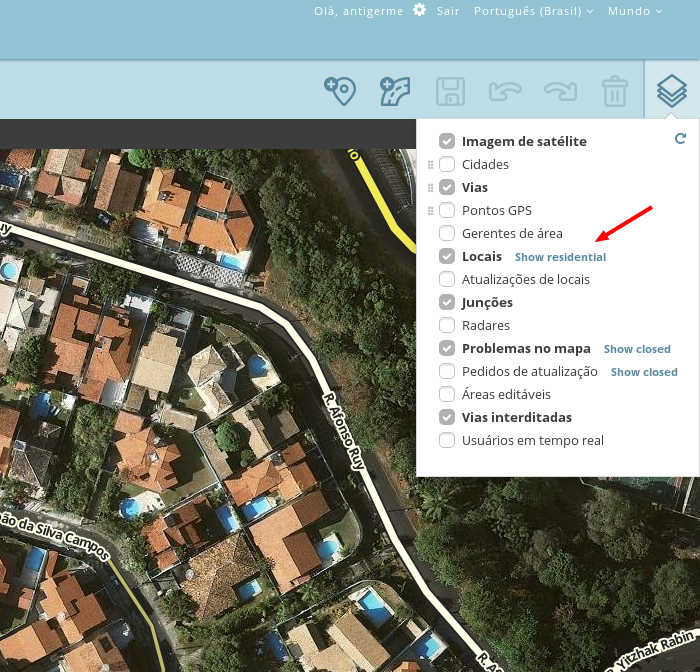Click Show closed beside Pedidos de atualização
This screenshot has width=700, height=672.
(x=644, y=372)
